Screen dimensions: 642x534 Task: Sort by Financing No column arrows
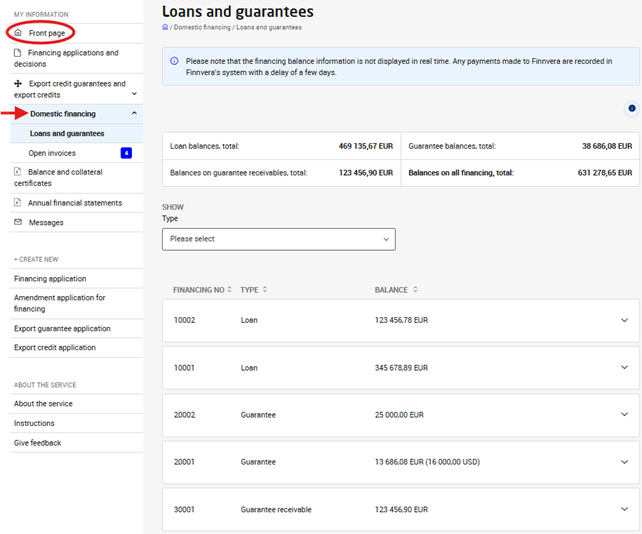tap(229, 290)
